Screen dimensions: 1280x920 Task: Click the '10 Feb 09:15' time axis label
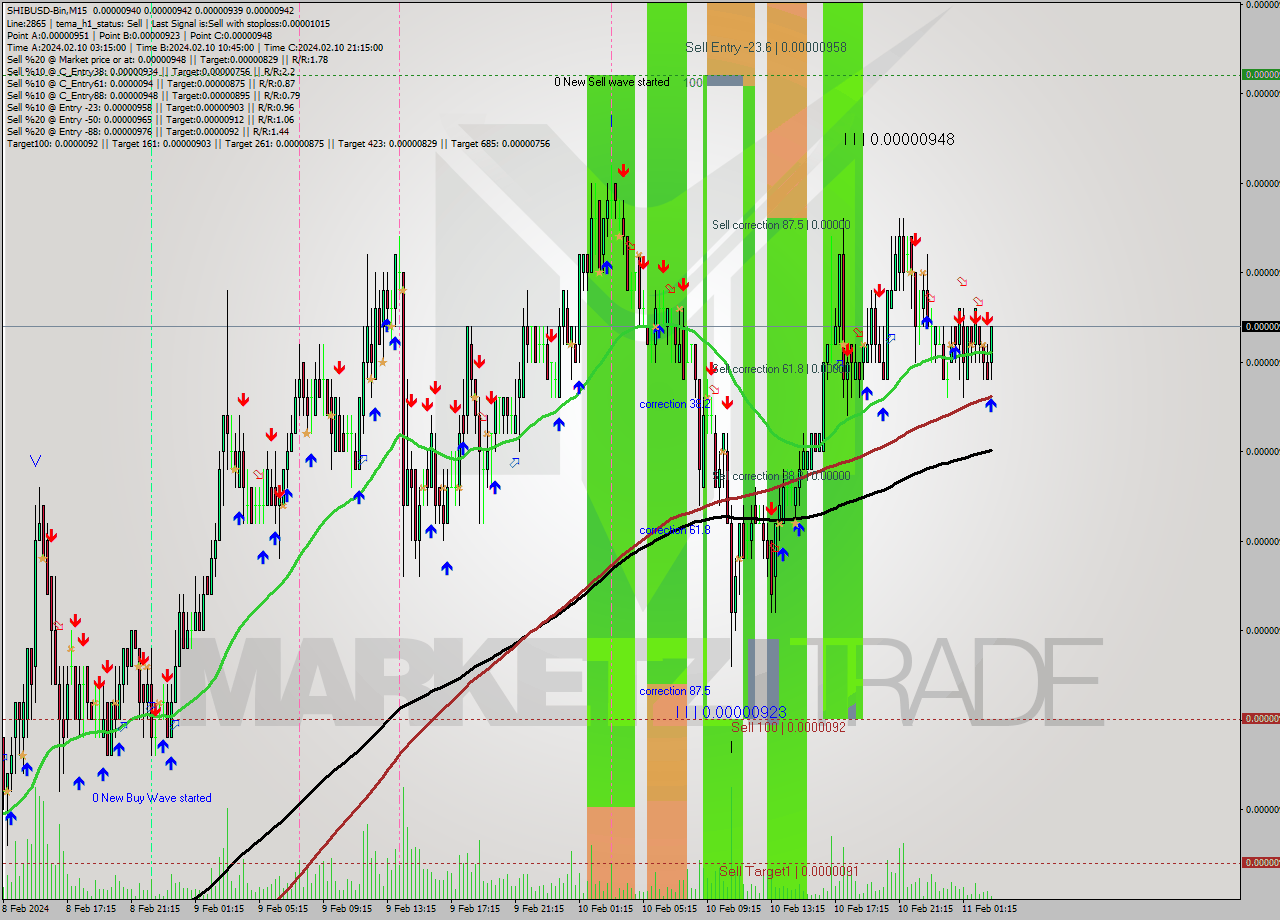(x=734, y=909)
